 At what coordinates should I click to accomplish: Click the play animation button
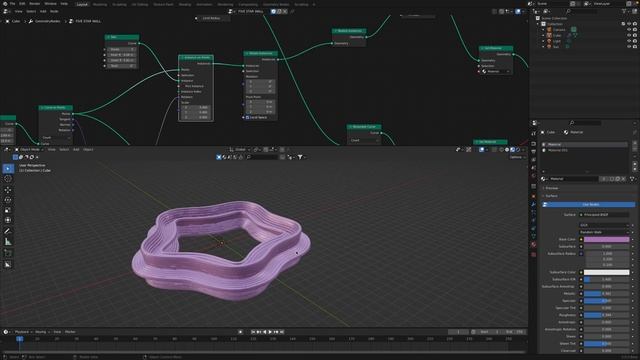(270, 332)
